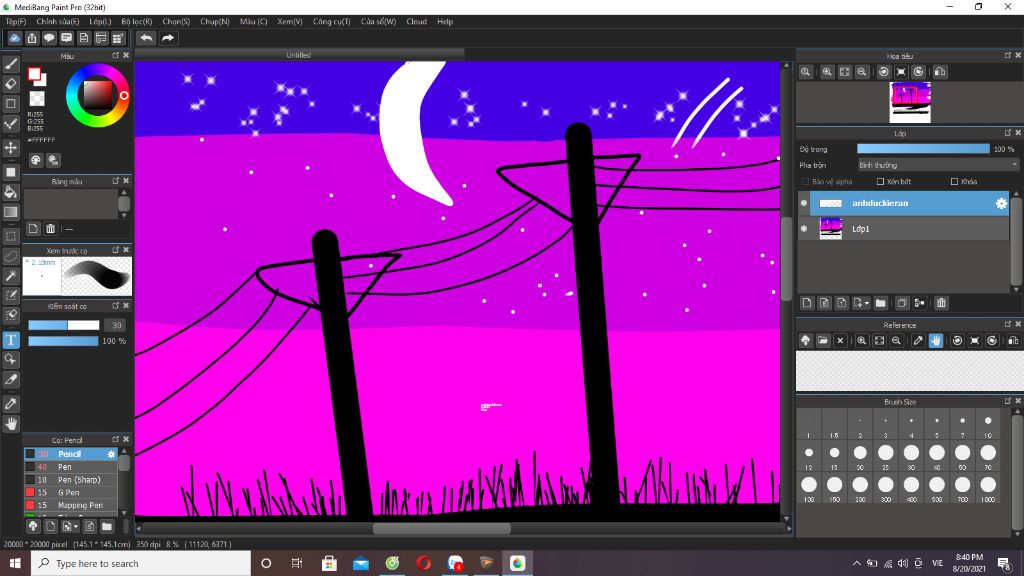Clear reference image with X icon

[840, 340]
